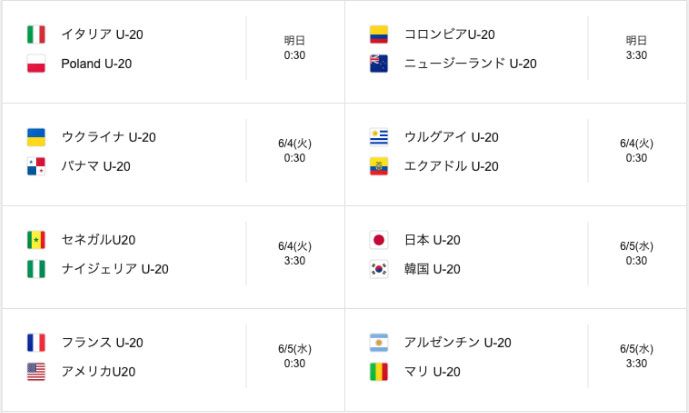Click the New Zealand flag icon
This screenshot has height=413, width=689.
(x=378, y=64)
